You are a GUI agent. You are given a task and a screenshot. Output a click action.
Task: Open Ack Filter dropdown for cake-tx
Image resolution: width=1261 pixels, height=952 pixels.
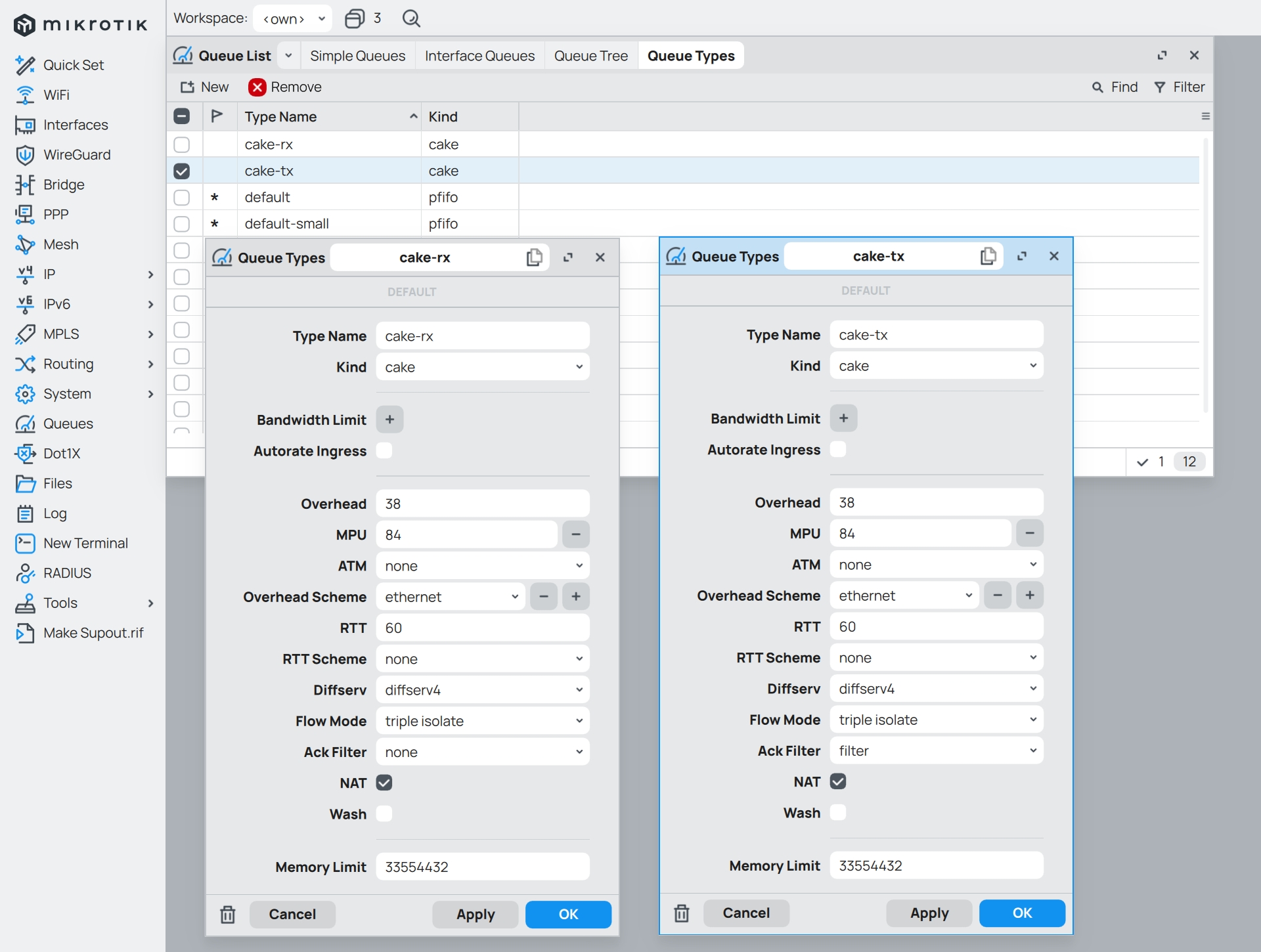(937, 750)
